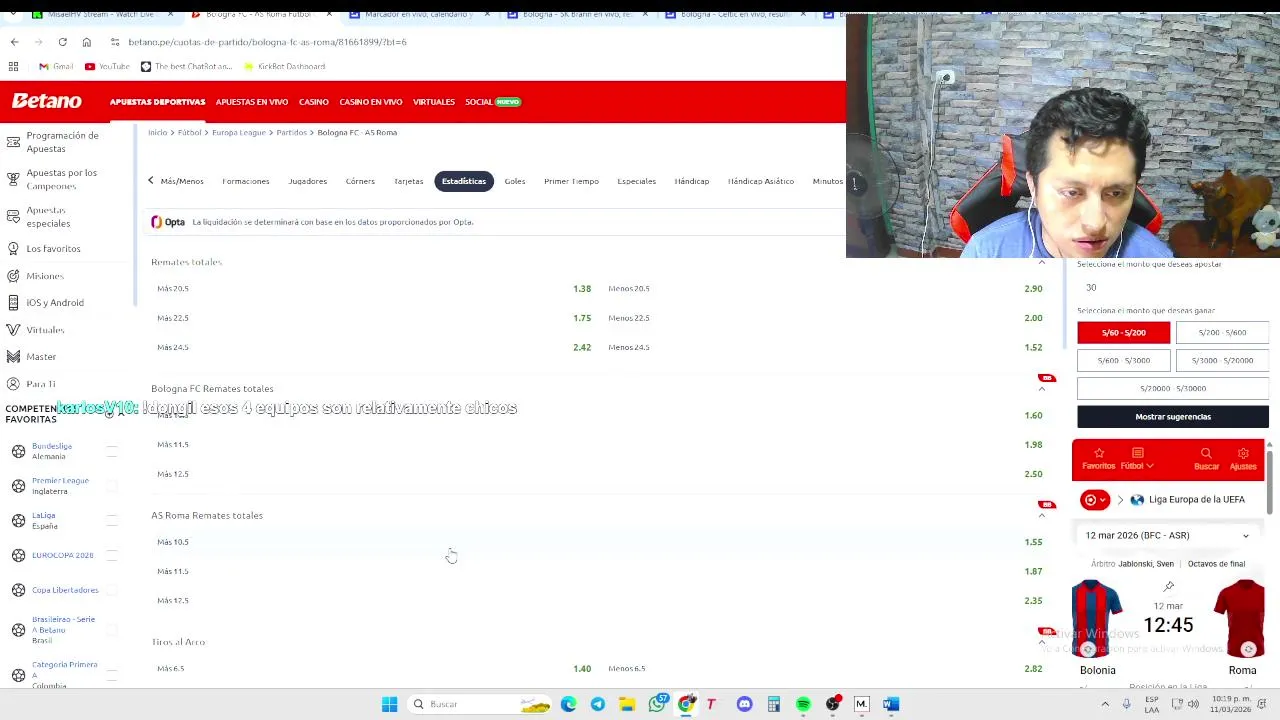
Task: Go back in browser history
Action: point(14,42)
